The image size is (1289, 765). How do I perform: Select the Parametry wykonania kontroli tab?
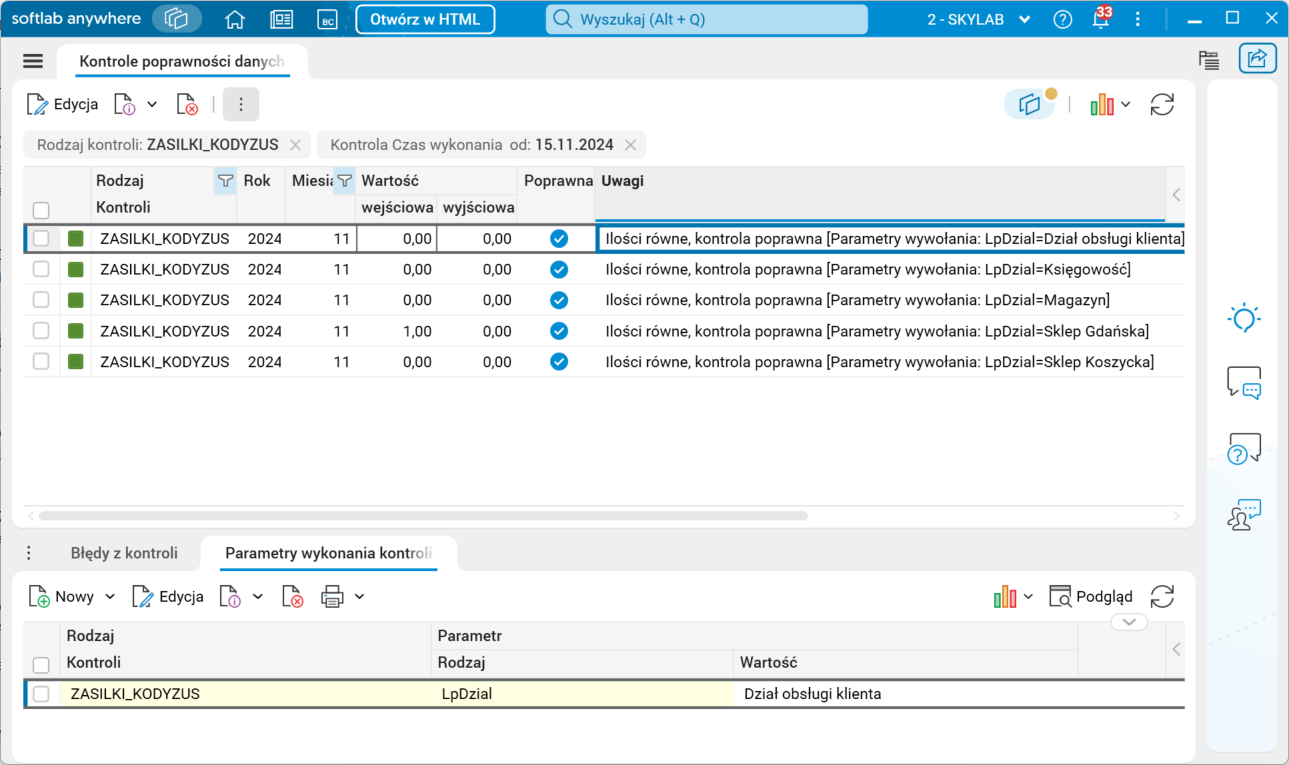pos(328,553)
